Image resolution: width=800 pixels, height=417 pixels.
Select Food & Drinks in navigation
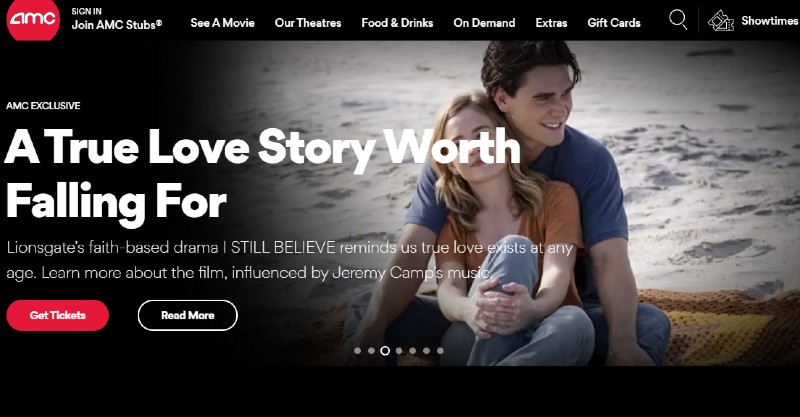tap(397, 23)
